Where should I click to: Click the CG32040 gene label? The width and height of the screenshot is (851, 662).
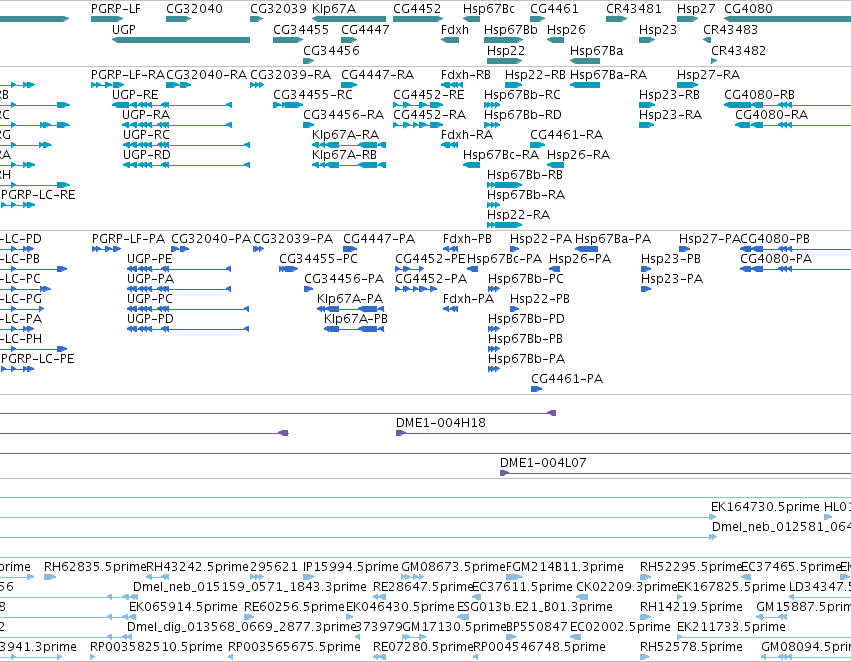[x=194, y=9]
